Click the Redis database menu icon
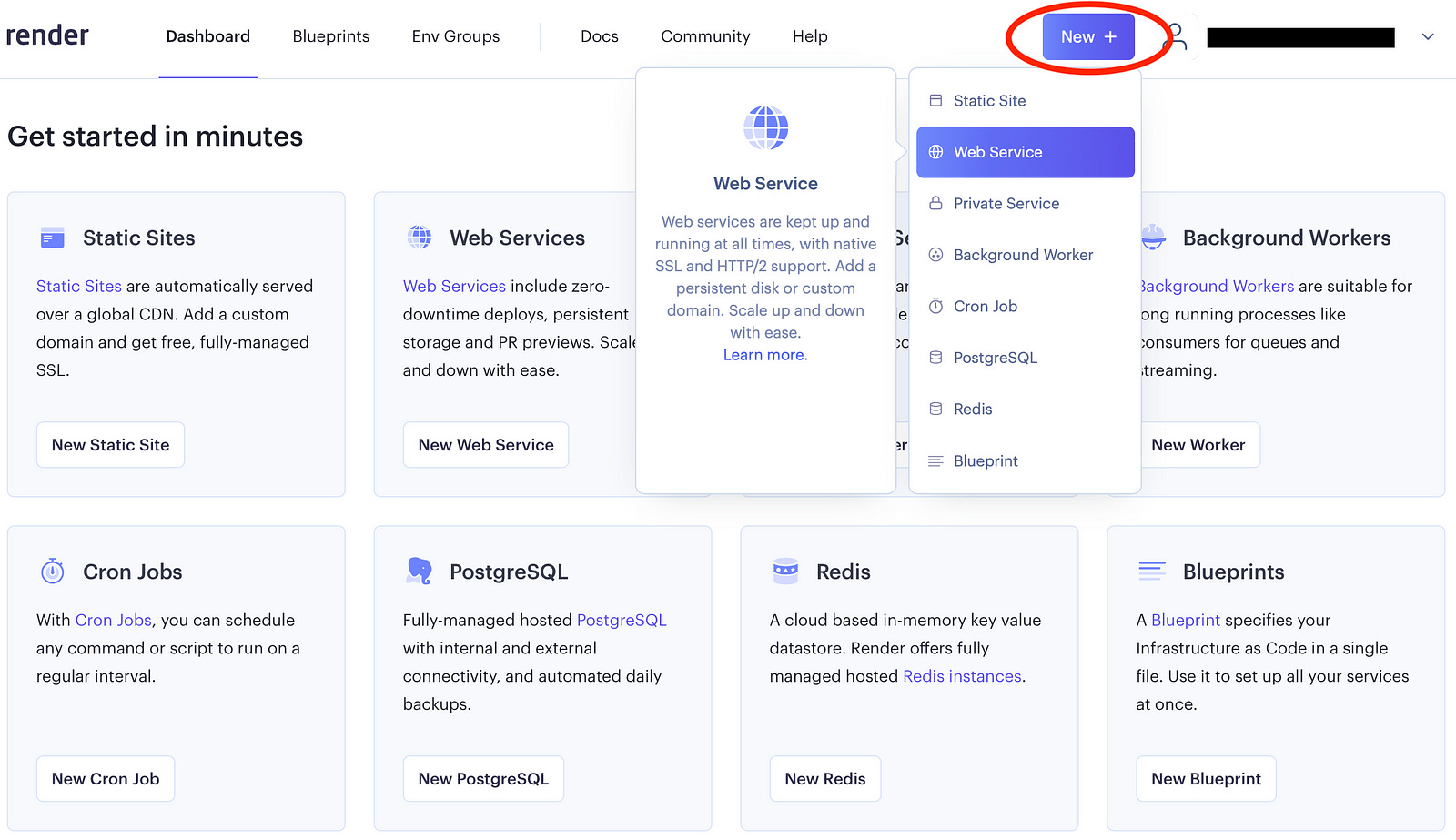Screen dimensions: 1456x840 (x=935, y=410)
